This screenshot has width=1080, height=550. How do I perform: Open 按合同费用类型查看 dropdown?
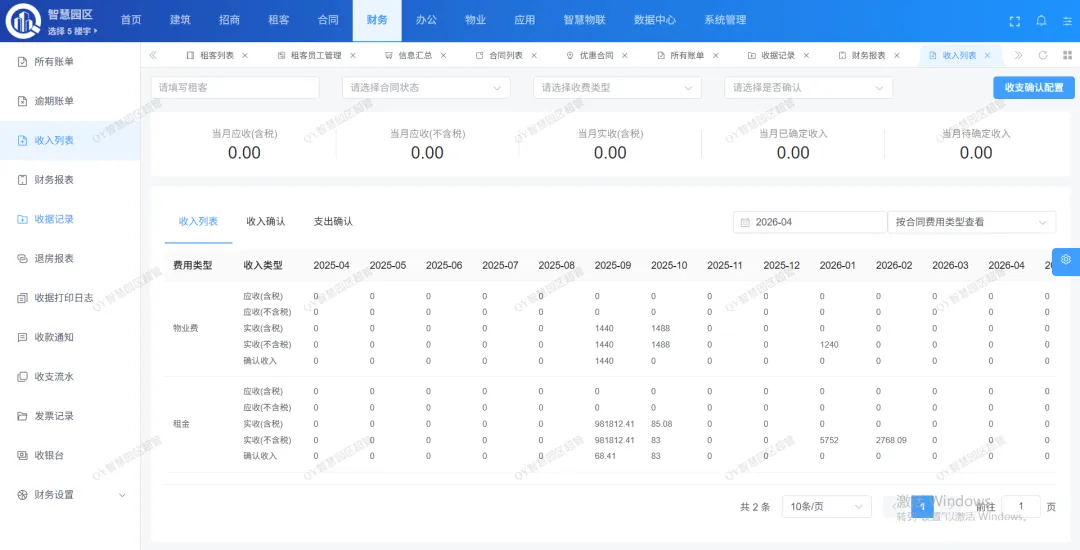click(x=972, y=222)
